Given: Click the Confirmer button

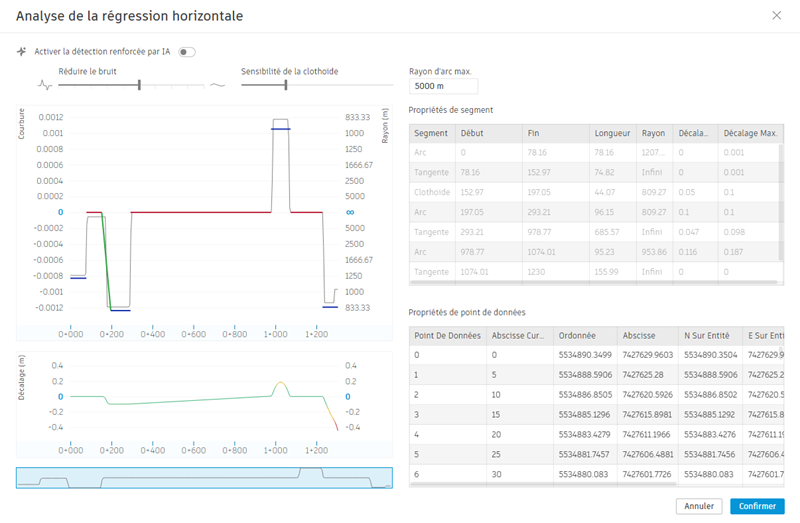Looking at the screenshot, I should coord(757,506).
